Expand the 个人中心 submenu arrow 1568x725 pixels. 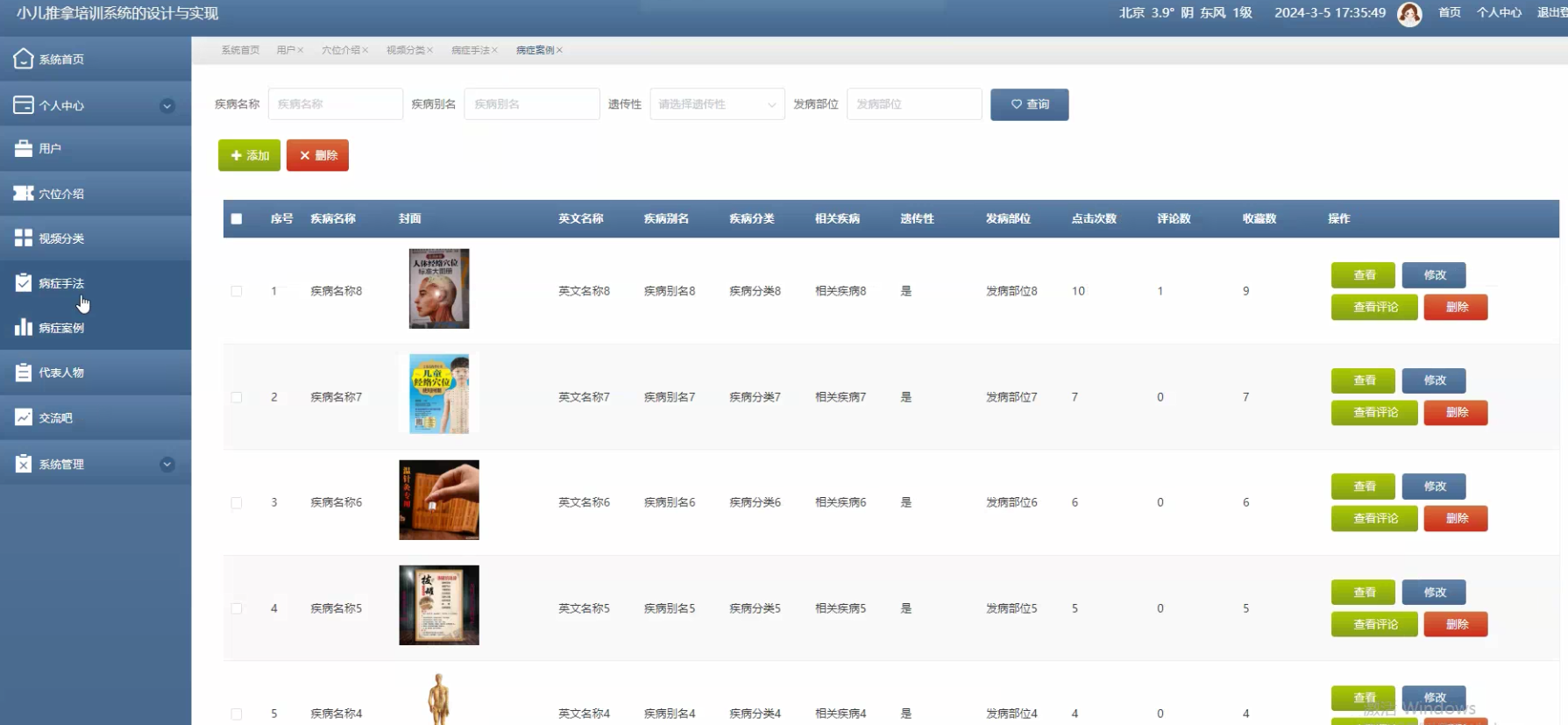click(x=167, y=106)
